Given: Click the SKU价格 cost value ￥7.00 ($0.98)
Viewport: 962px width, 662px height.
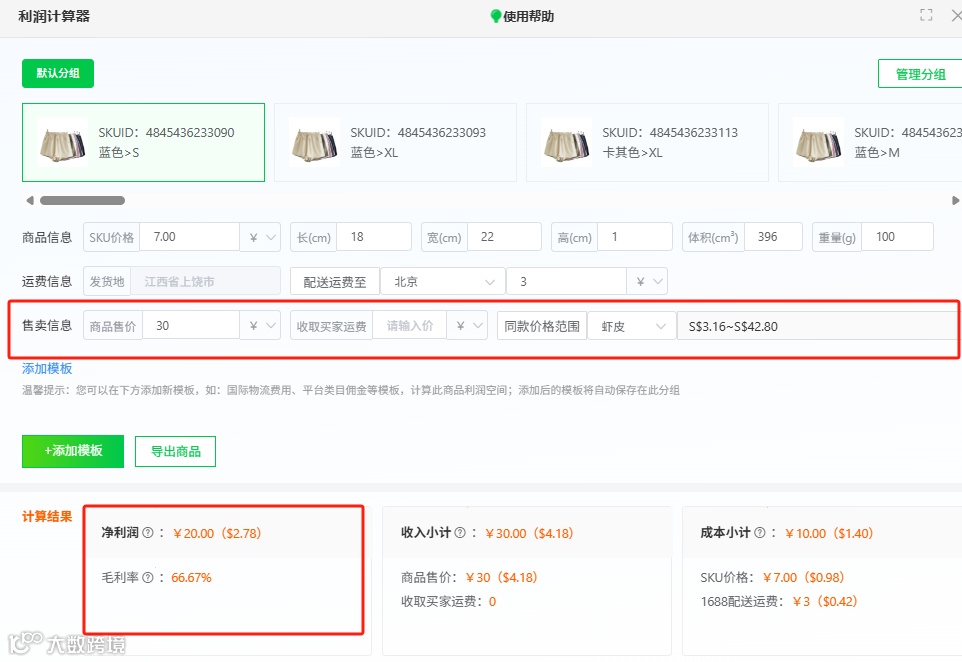Looking at the screenshot, I should pos(804,577).
